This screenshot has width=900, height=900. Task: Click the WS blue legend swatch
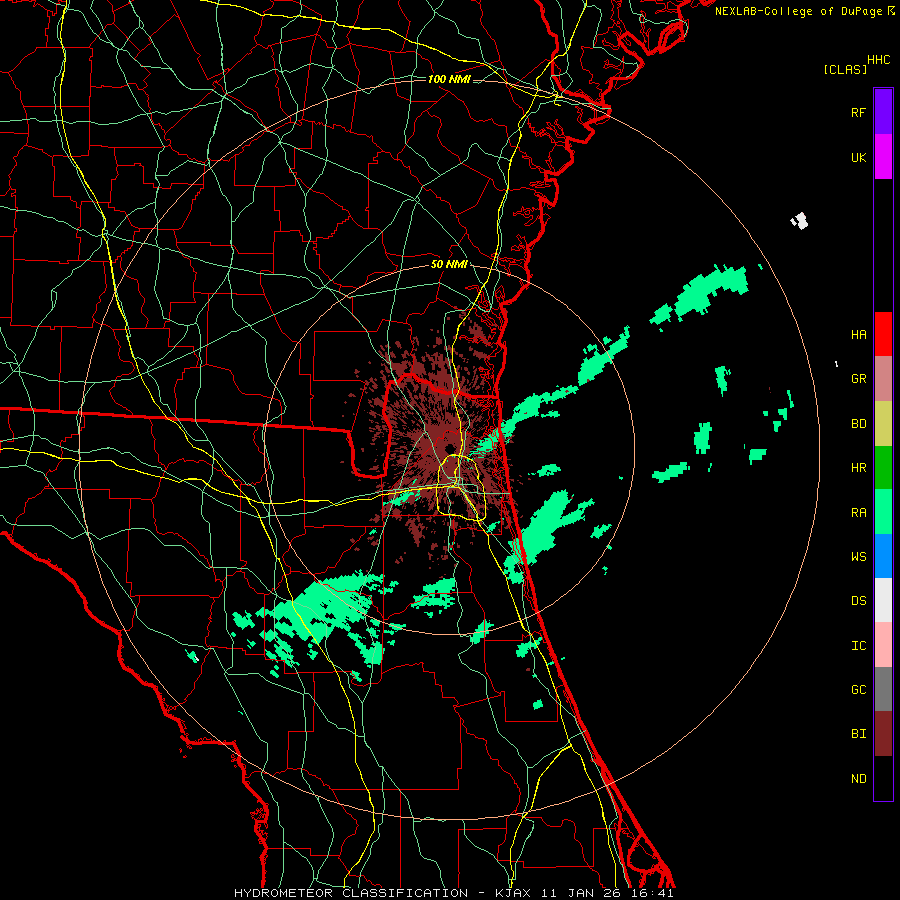click(x=883, y=556)
